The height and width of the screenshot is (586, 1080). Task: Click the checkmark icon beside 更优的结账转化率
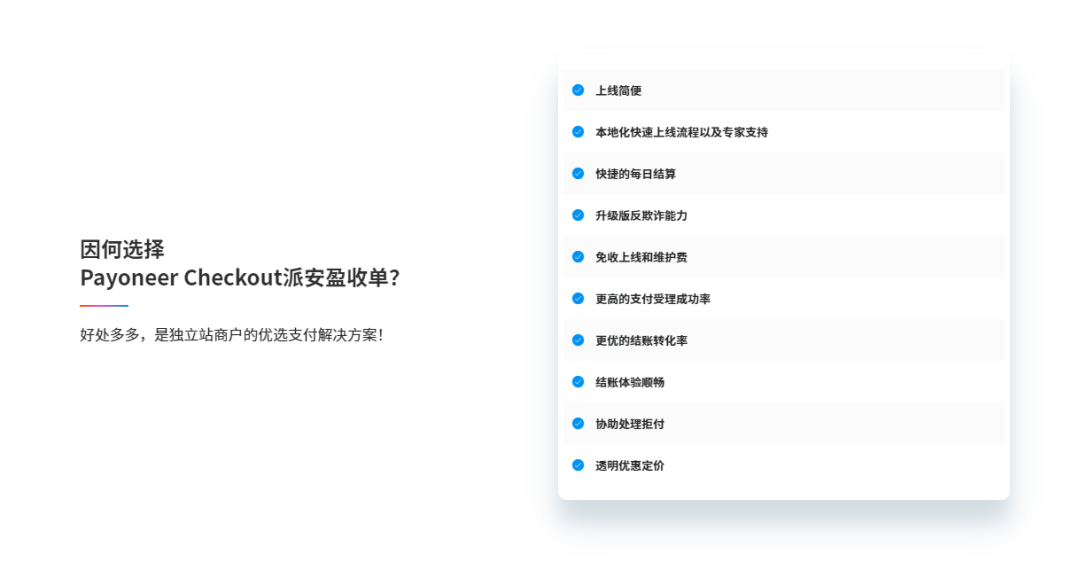pos(578,340)
